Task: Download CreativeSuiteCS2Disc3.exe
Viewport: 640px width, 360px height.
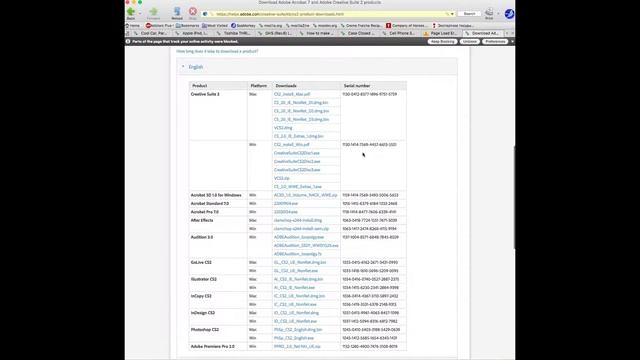Action: (297, 170)
